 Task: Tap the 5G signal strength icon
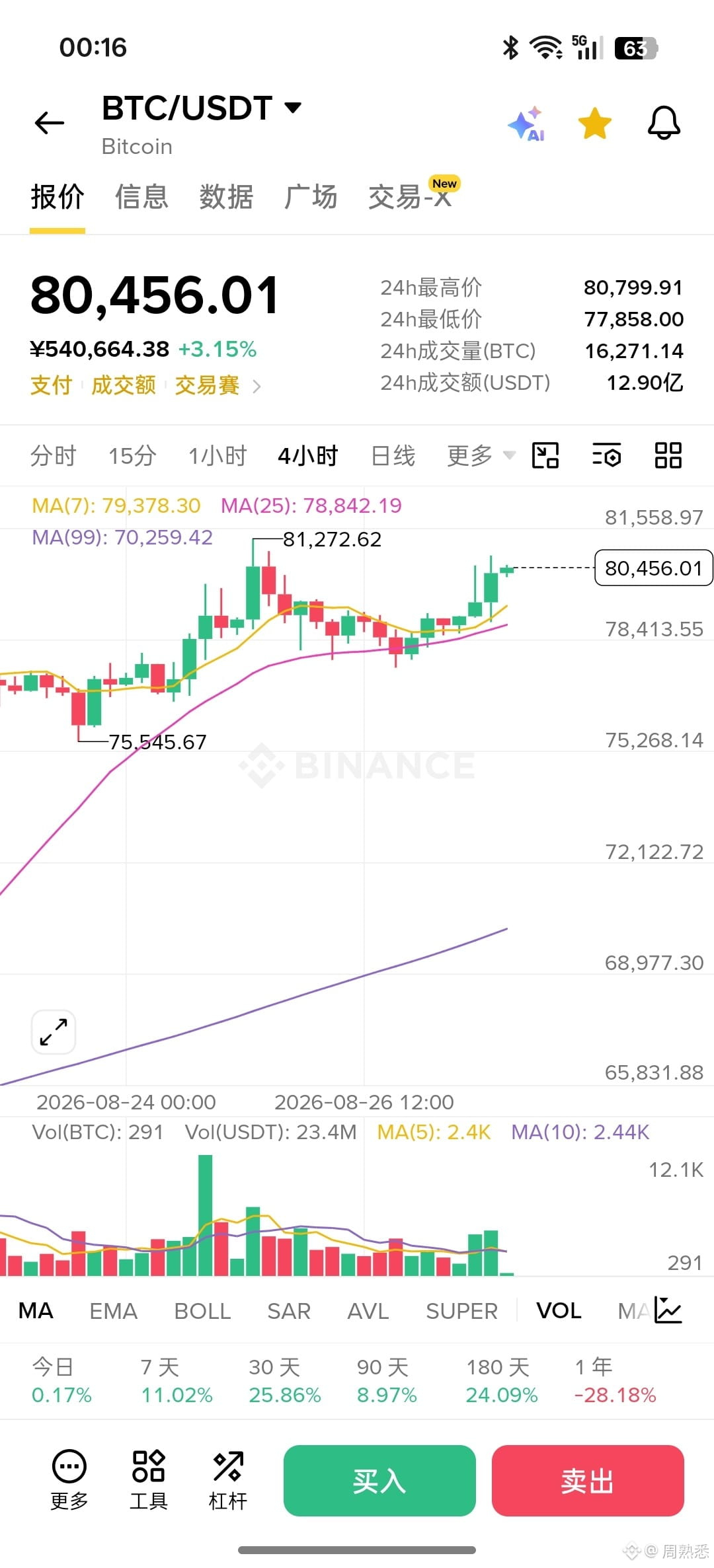[x=588, y=48]
